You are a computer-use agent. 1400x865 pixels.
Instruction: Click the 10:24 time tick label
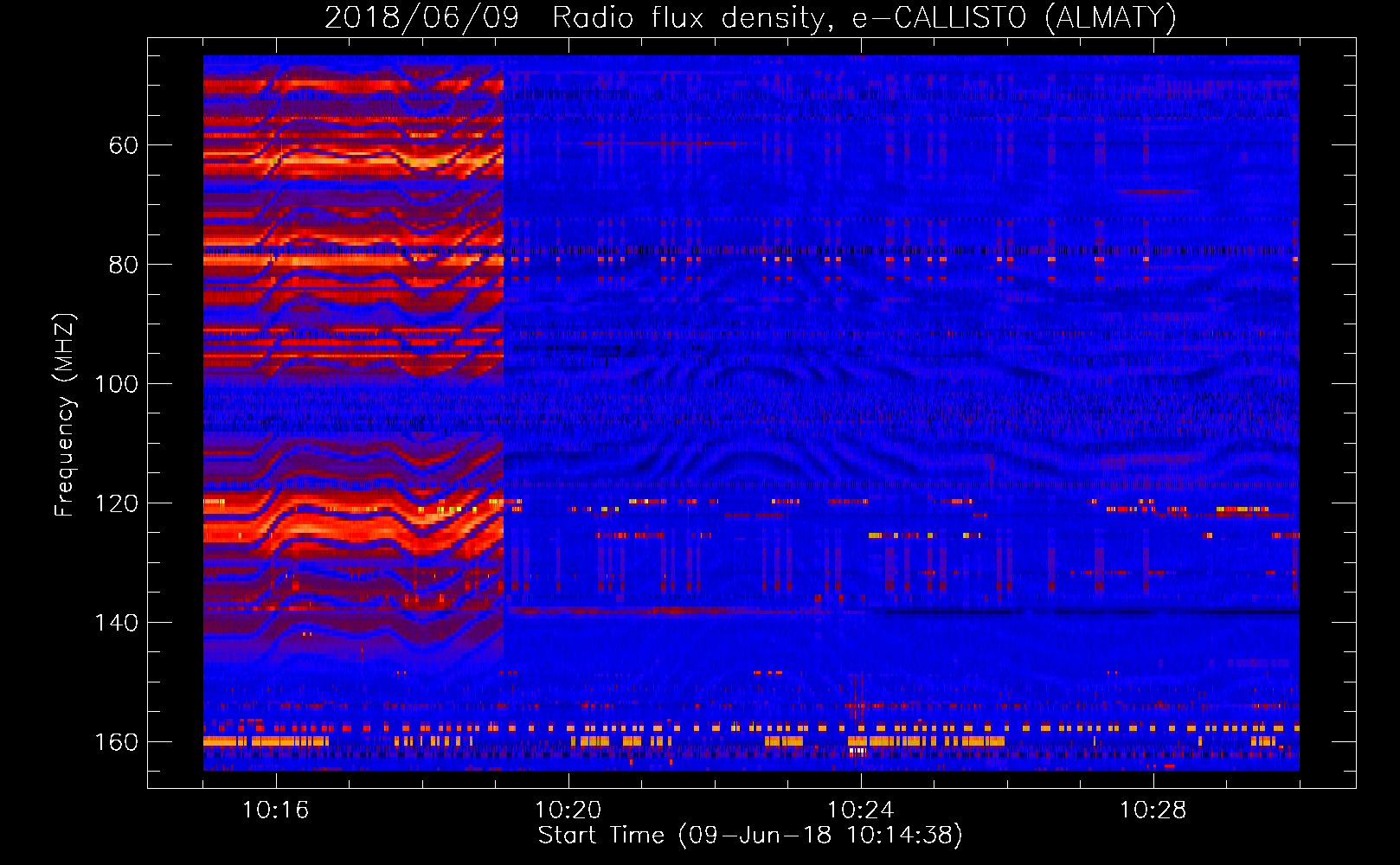click(860, 811)
